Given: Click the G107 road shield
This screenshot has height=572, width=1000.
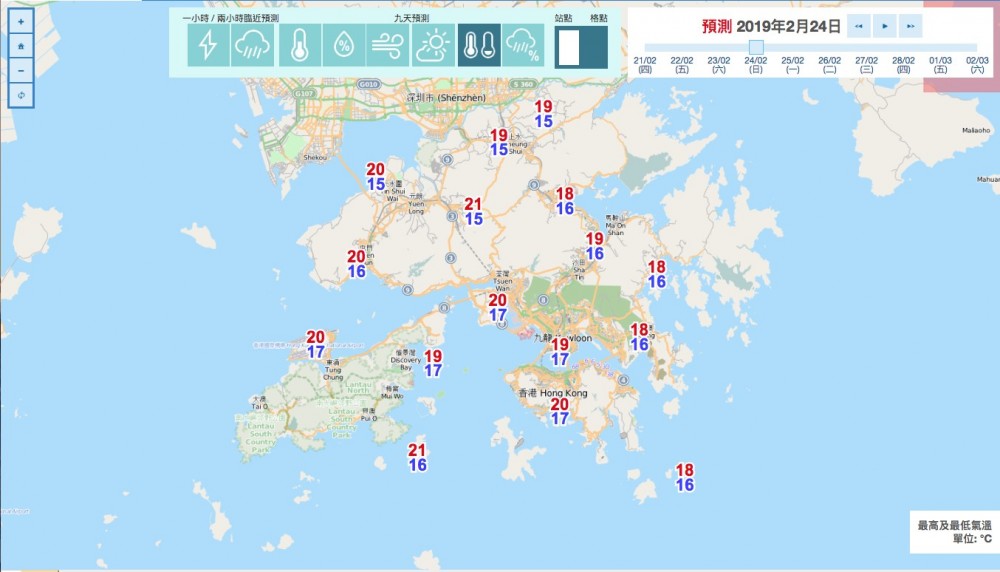Looking at the screenshot, I should click(x=304, y=94).
